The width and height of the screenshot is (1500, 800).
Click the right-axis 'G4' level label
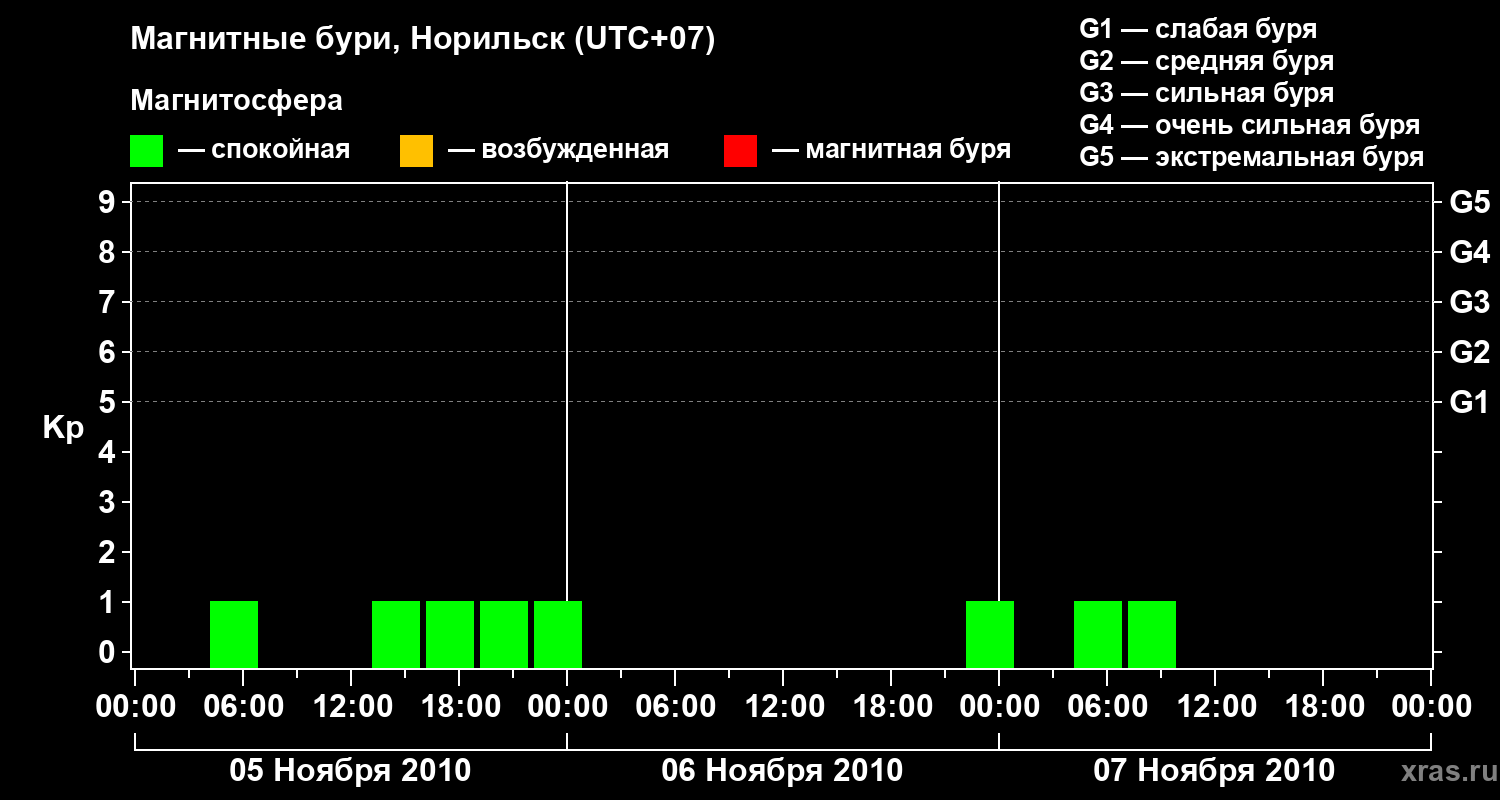(x=1470, y=252)
